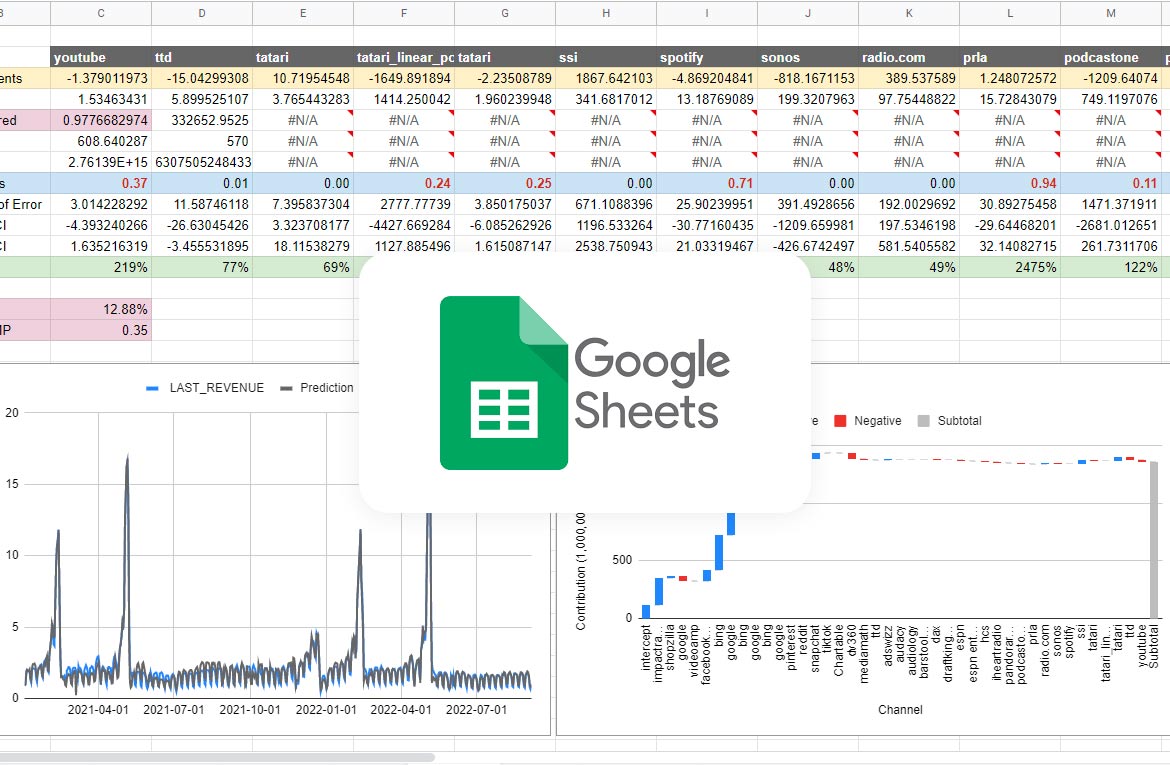
Task: Select cell containing 2.76139E+15
Action: (x=101, y=161)
